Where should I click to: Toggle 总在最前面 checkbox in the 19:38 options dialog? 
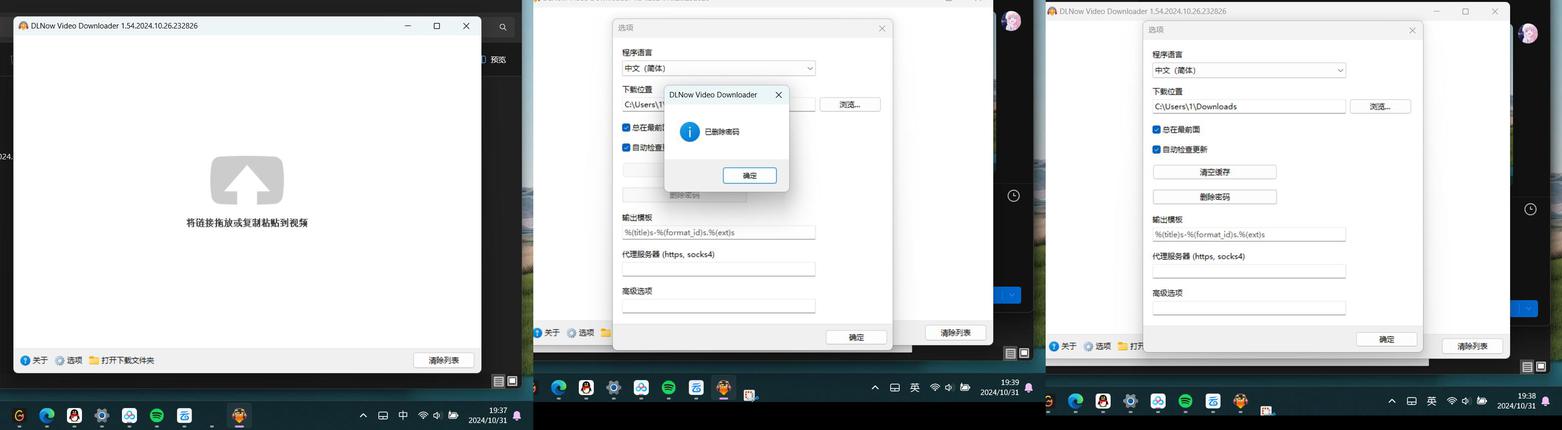coord(1156,130)
